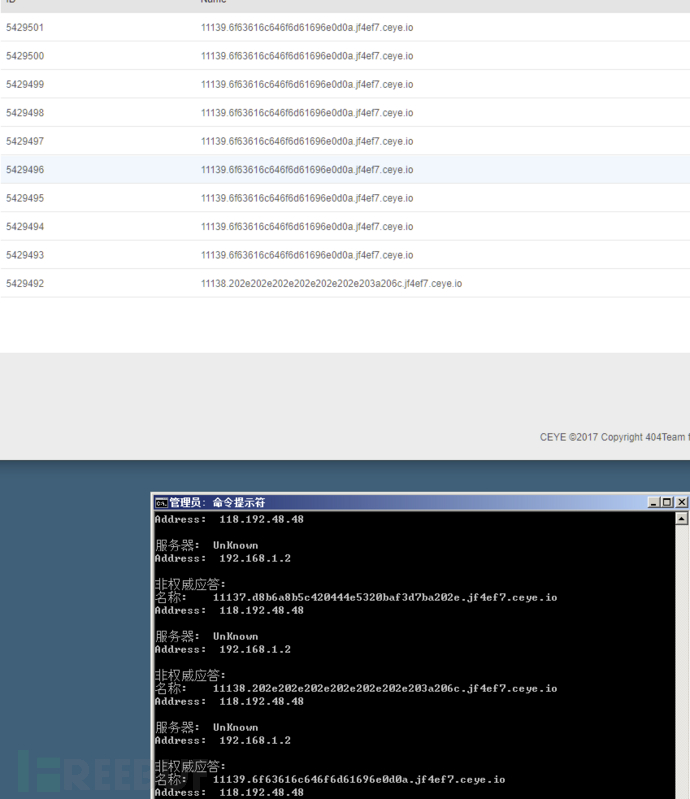Screen dimensions: 690x799
Task: Minimize the command prompt window
Action: (653, 502)
